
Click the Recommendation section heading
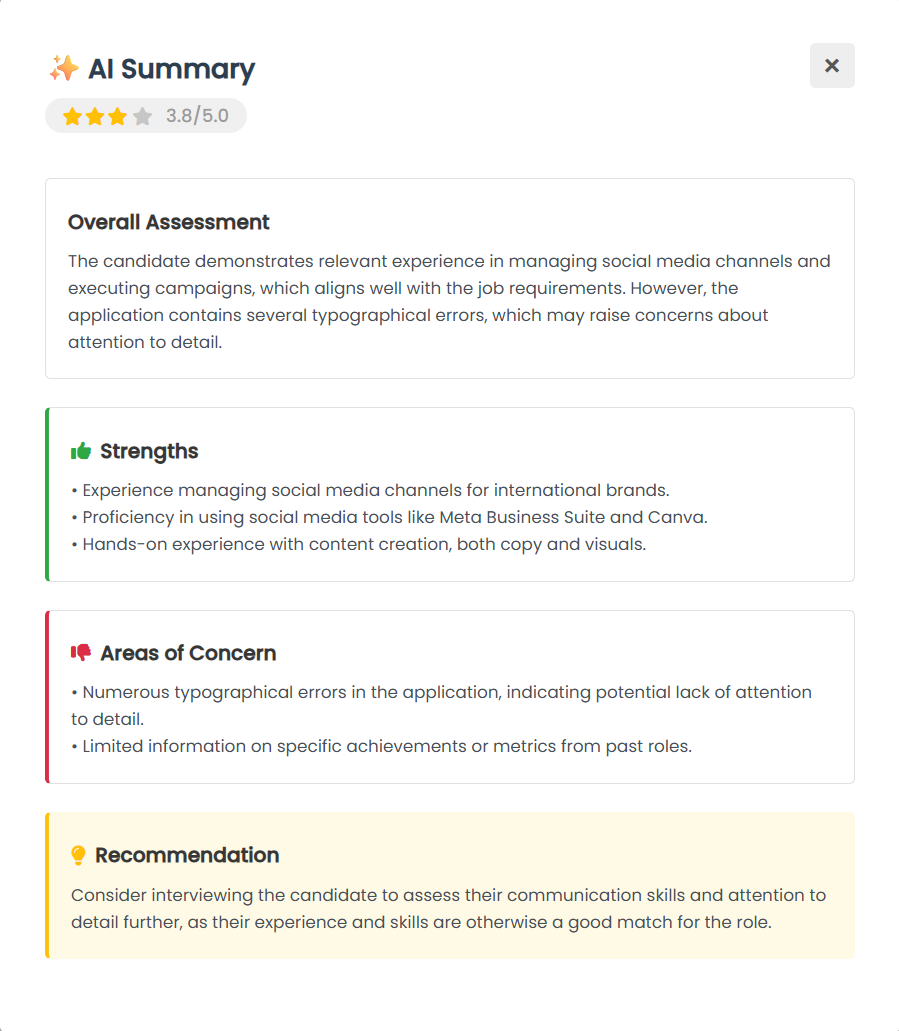coord(187,855)
